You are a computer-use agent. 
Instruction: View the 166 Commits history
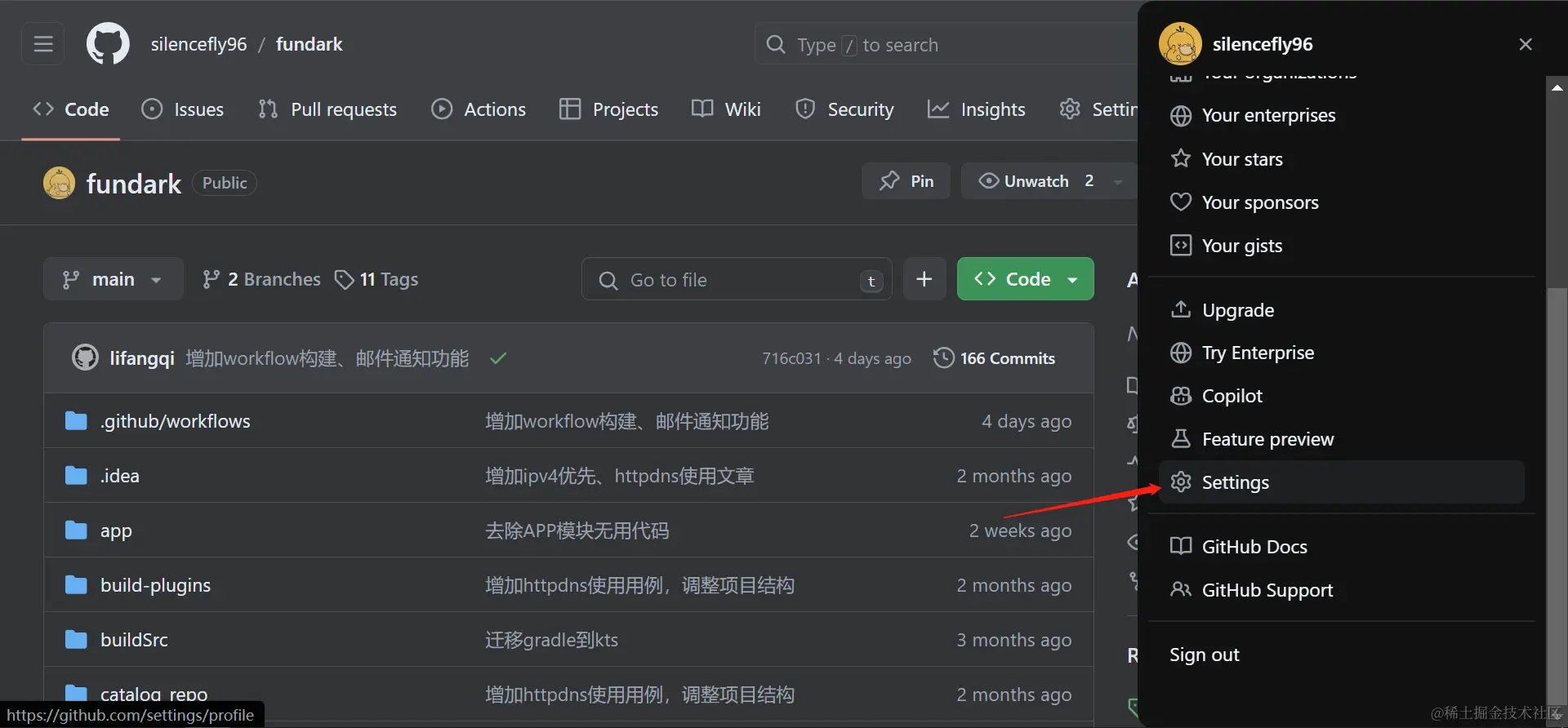(x=994, y=358)
